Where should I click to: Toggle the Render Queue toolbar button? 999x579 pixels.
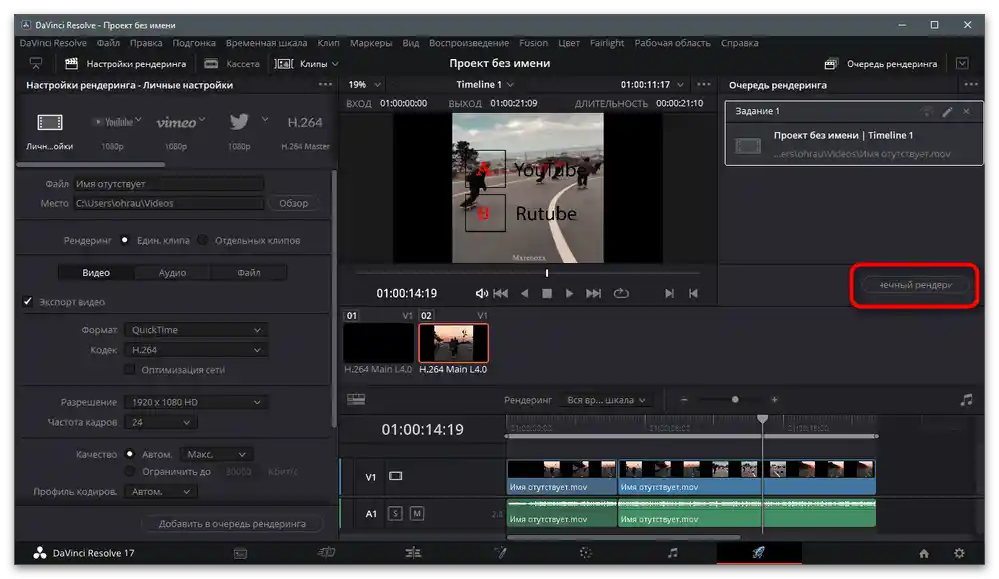pyautogui.click(x=880, y=64)
